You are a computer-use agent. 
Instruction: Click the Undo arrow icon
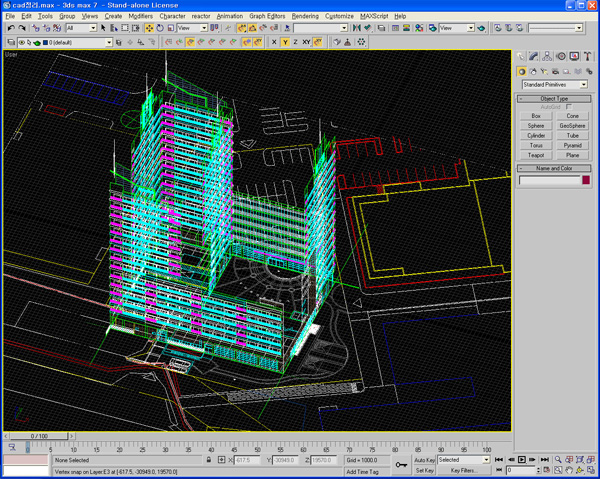10,29
